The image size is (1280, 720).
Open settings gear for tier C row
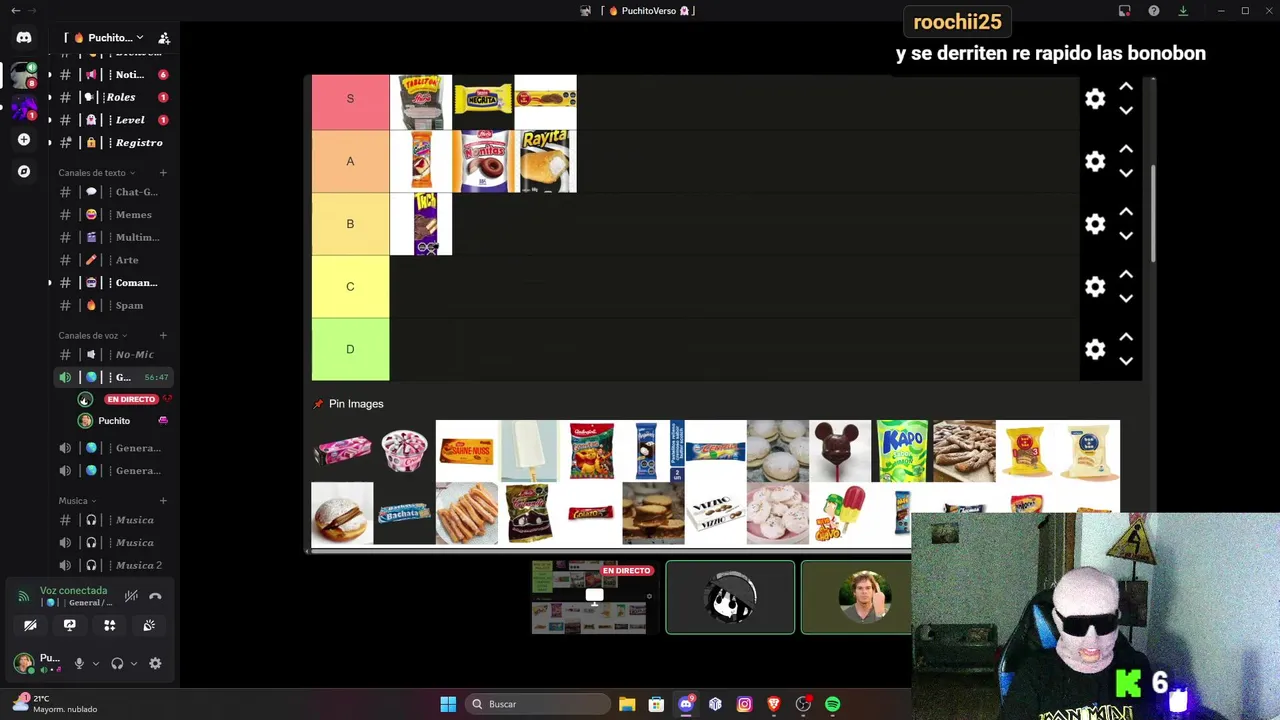[x=1095, y=287]
